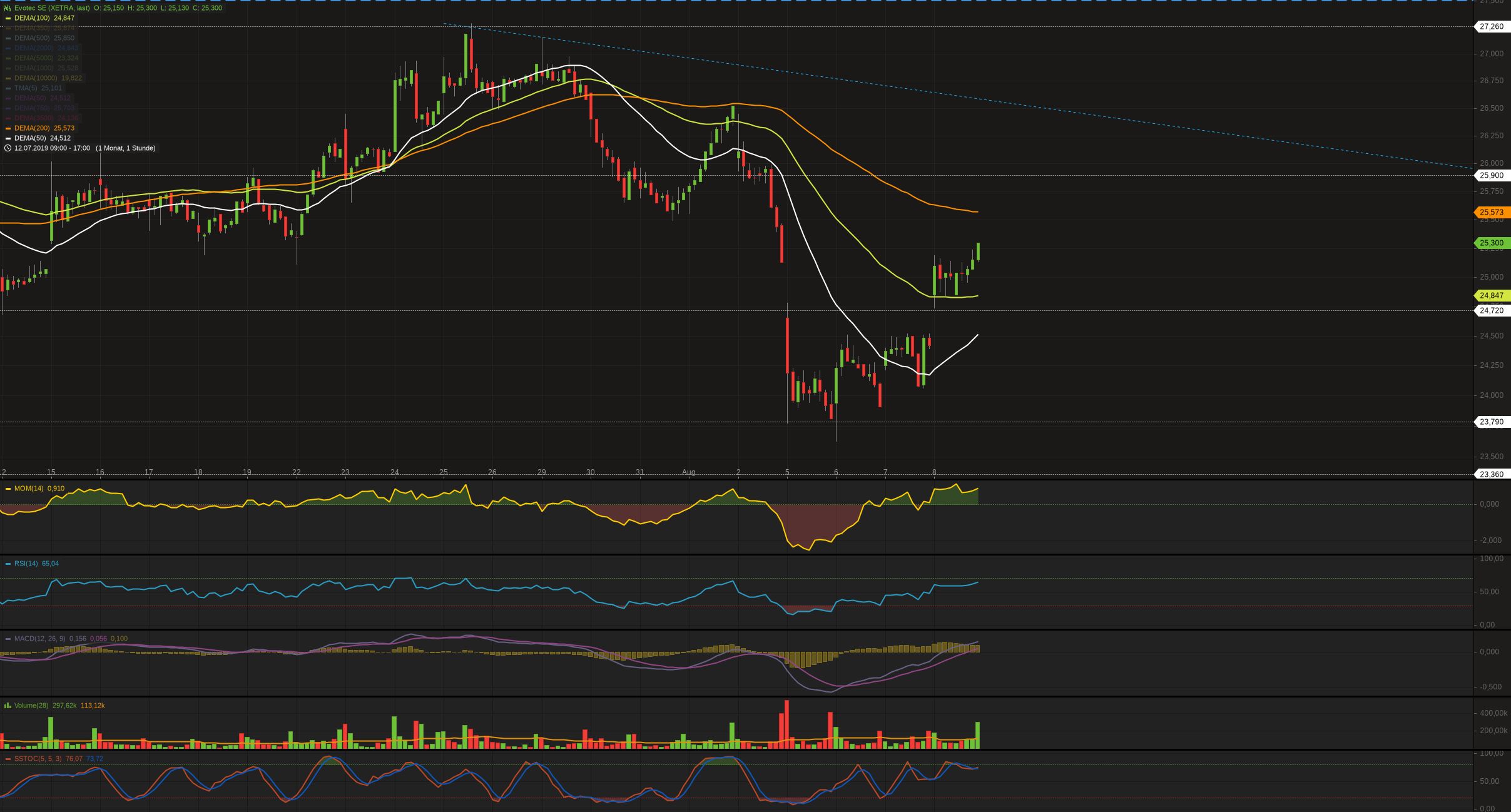Click the MACD(12, 26, 9) legend marker
Image resolution: width=1511 pixels, height=812 pixels.
[x=8, y=639]
